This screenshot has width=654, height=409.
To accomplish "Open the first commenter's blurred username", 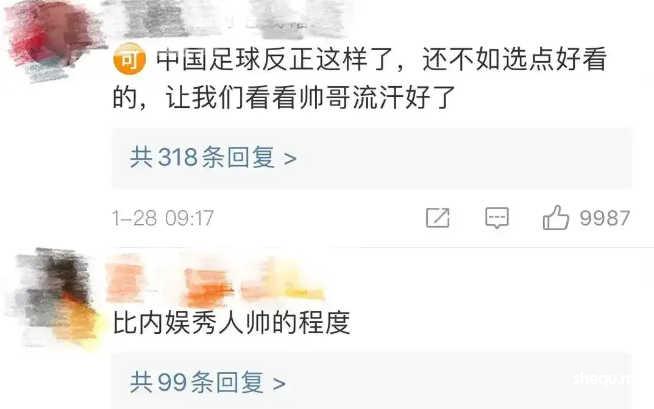I will coord(225,18).
